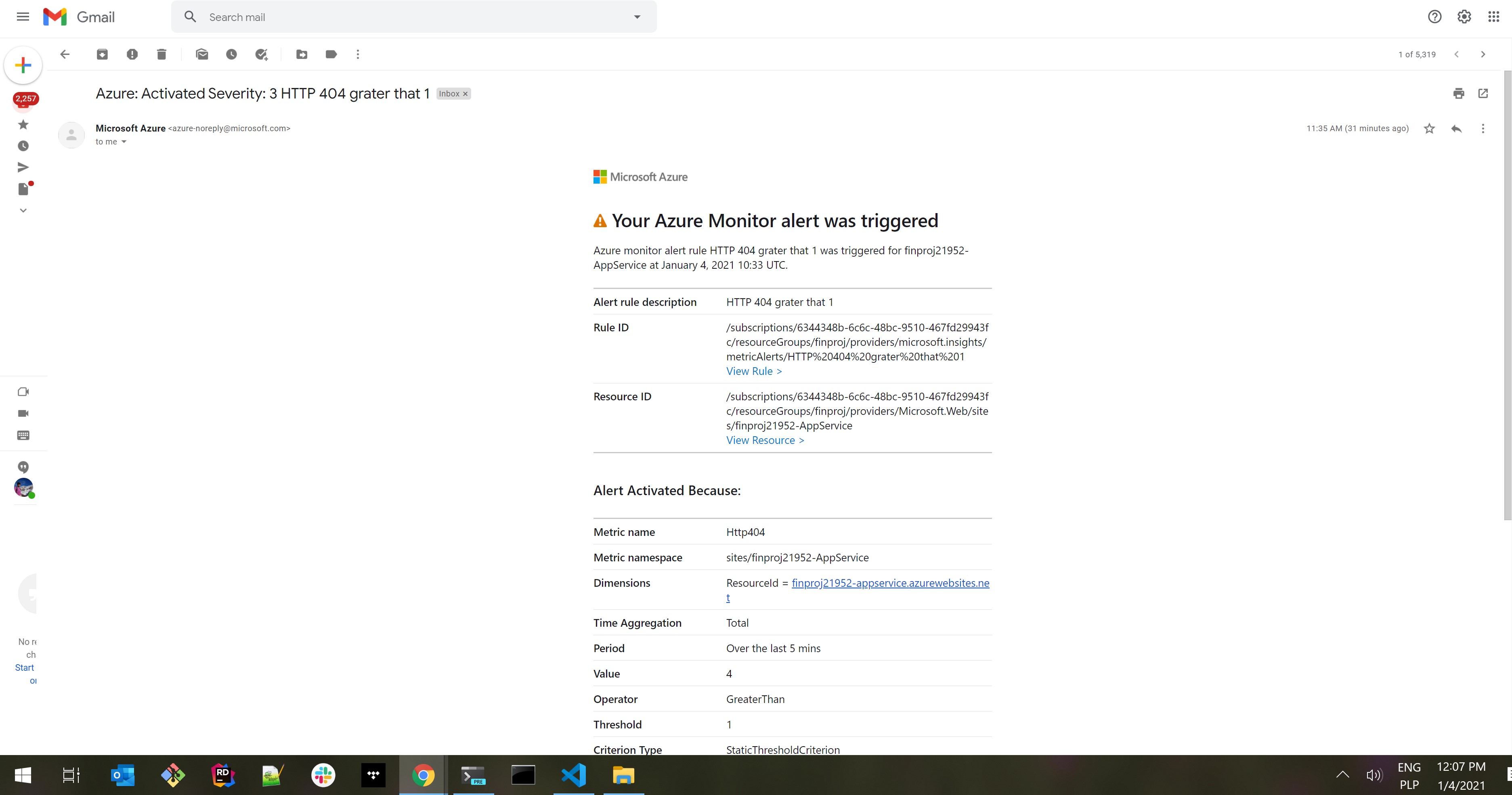Screen dimensions: 1512x795
Task: Click the mark as read icon
Action: (x=201, y=54)
